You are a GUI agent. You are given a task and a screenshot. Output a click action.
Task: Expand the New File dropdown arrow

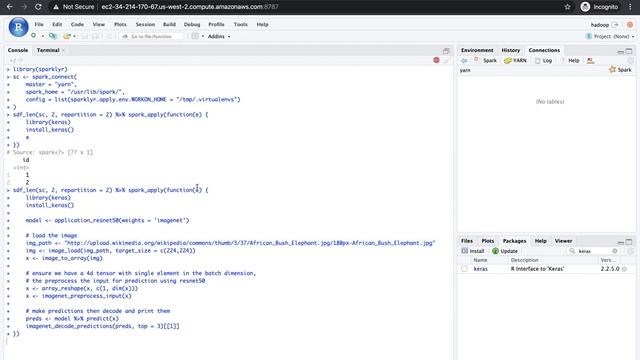pos(42,36)
